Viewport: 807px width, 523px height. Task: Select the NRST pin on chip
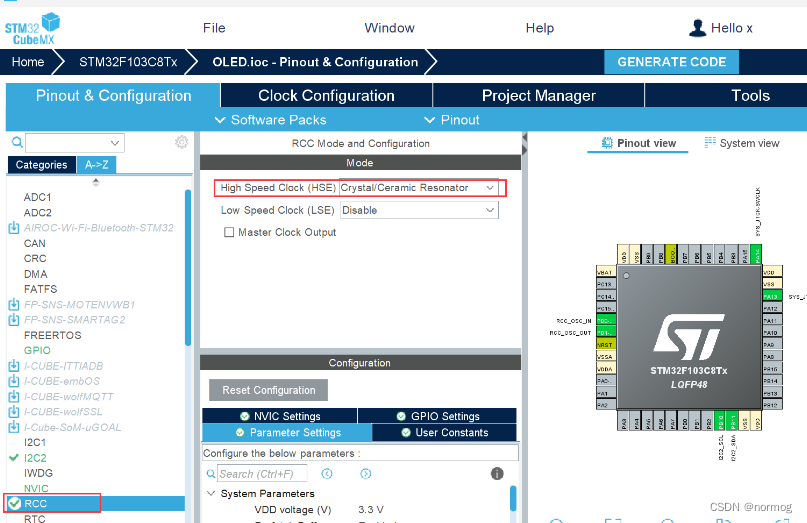[x=606, y=344]
